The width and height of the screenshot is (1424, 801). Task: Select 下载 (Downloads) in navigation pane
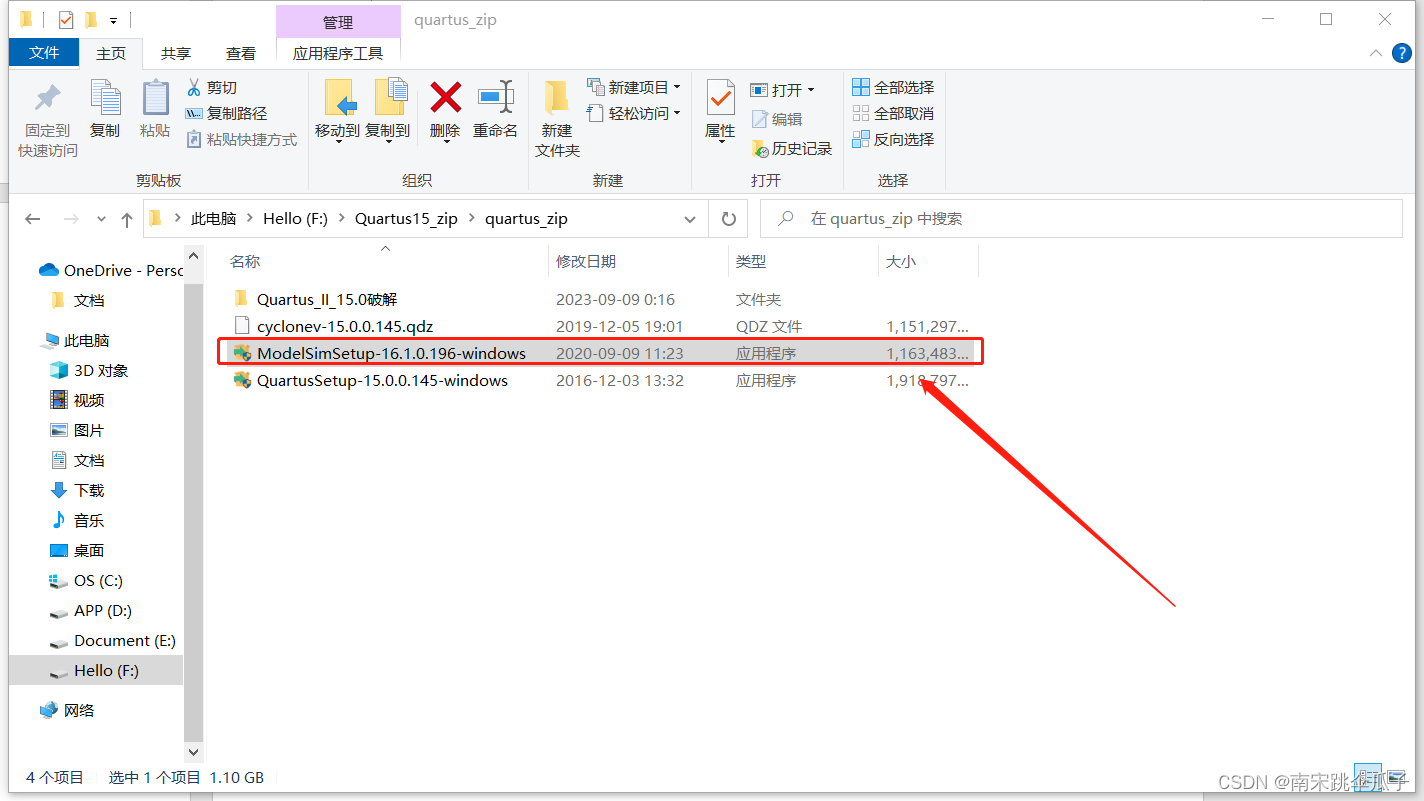tap(78, 490)
